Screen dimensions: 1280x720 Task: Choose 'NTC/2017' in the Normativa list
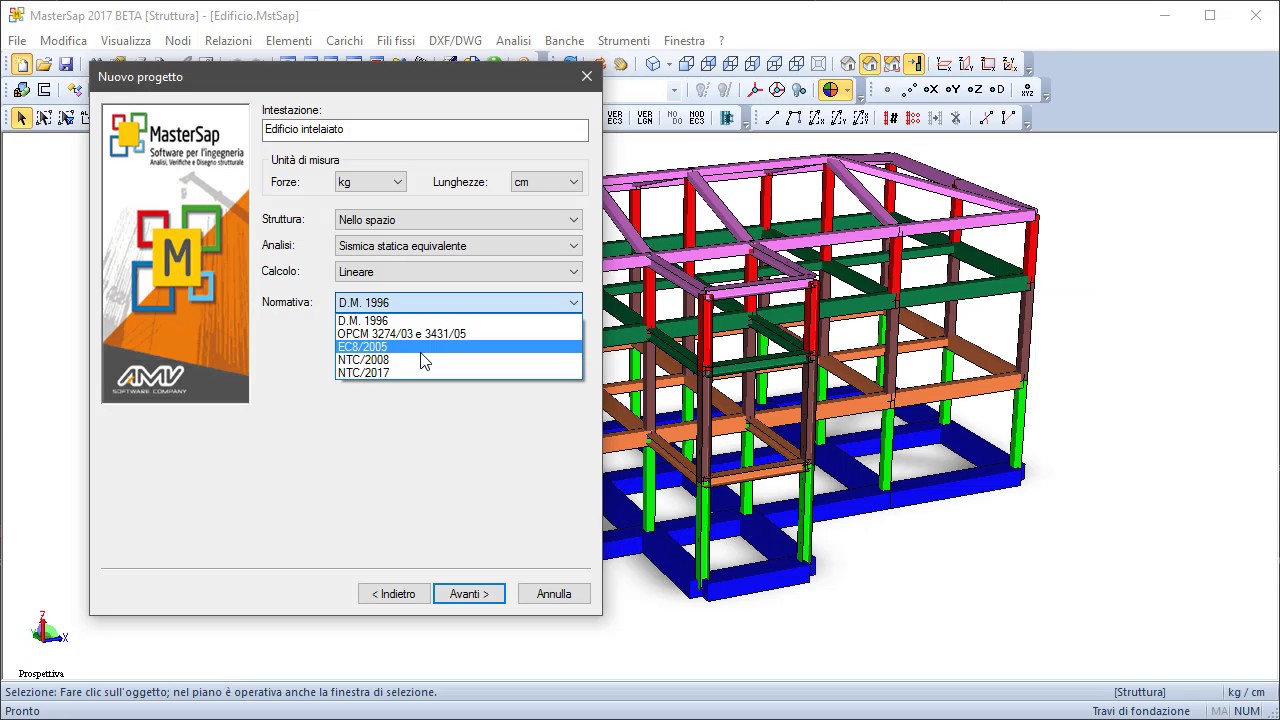click(x=459, y=373)
